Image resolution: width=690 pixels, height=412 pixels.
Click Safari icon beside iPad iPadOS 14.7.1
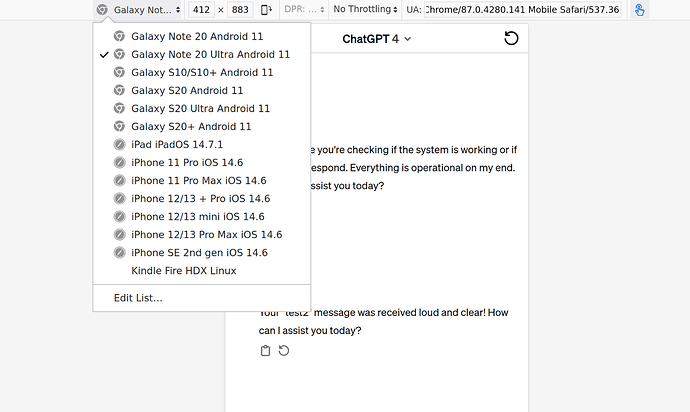(119, 144)
